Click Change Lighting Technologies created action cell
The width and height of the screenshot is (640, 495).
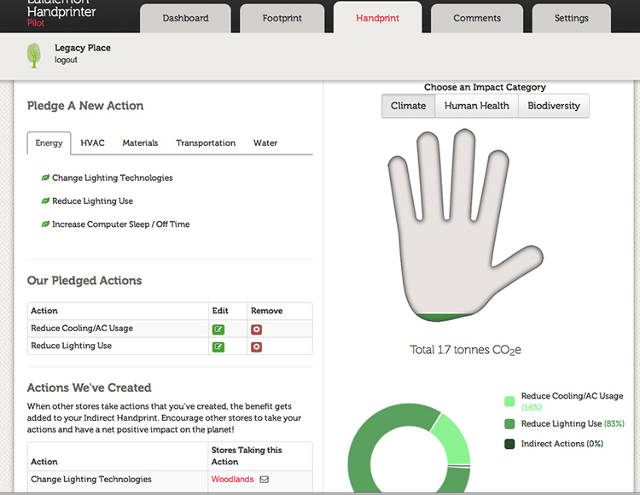point(118,479)
